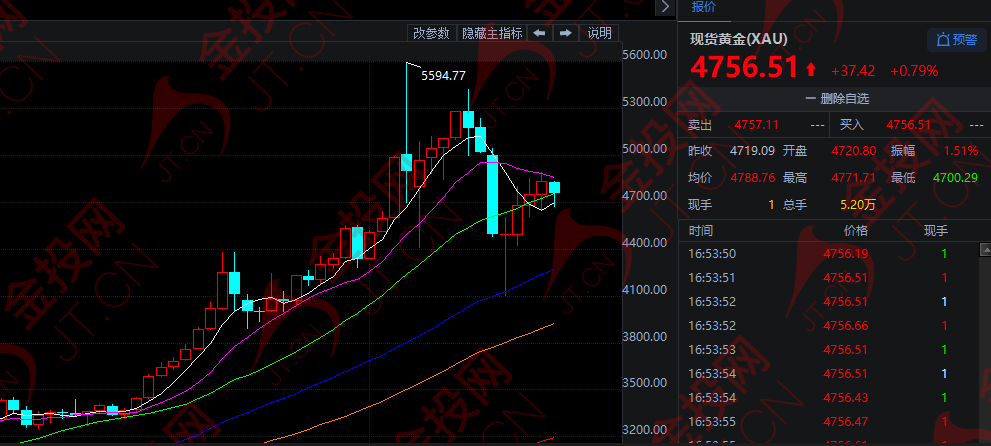
Task: Collapse the panel with the top chevron arrow
Action: click(x=664, y=7)
